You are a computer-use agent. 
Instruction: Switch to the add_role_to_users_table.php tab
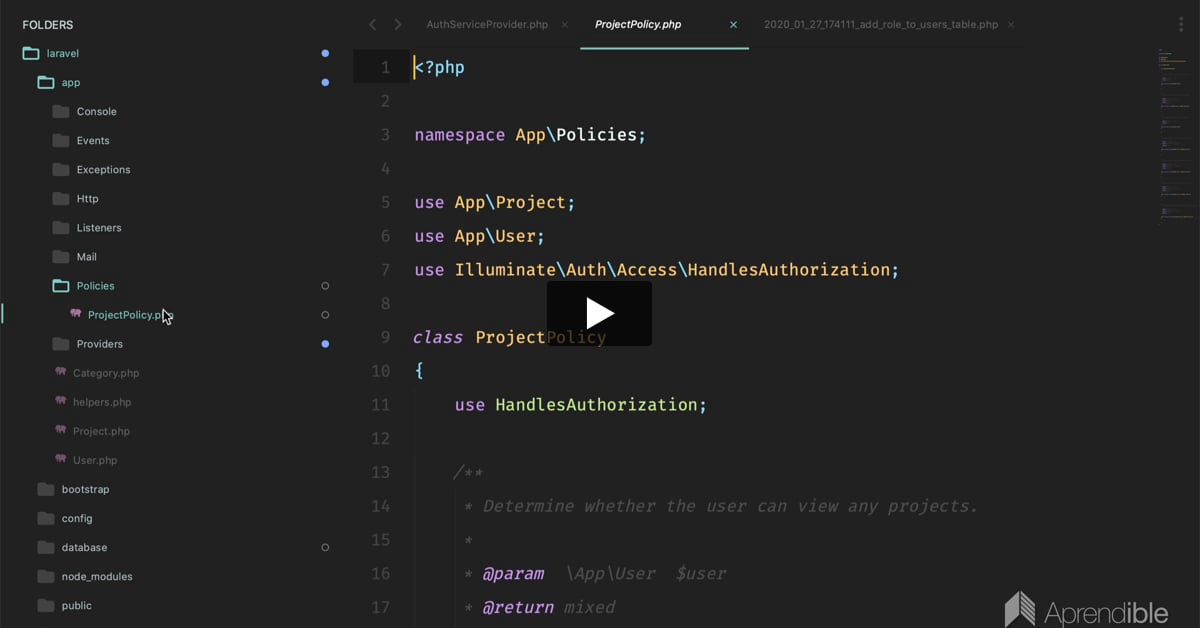(881, 24)
